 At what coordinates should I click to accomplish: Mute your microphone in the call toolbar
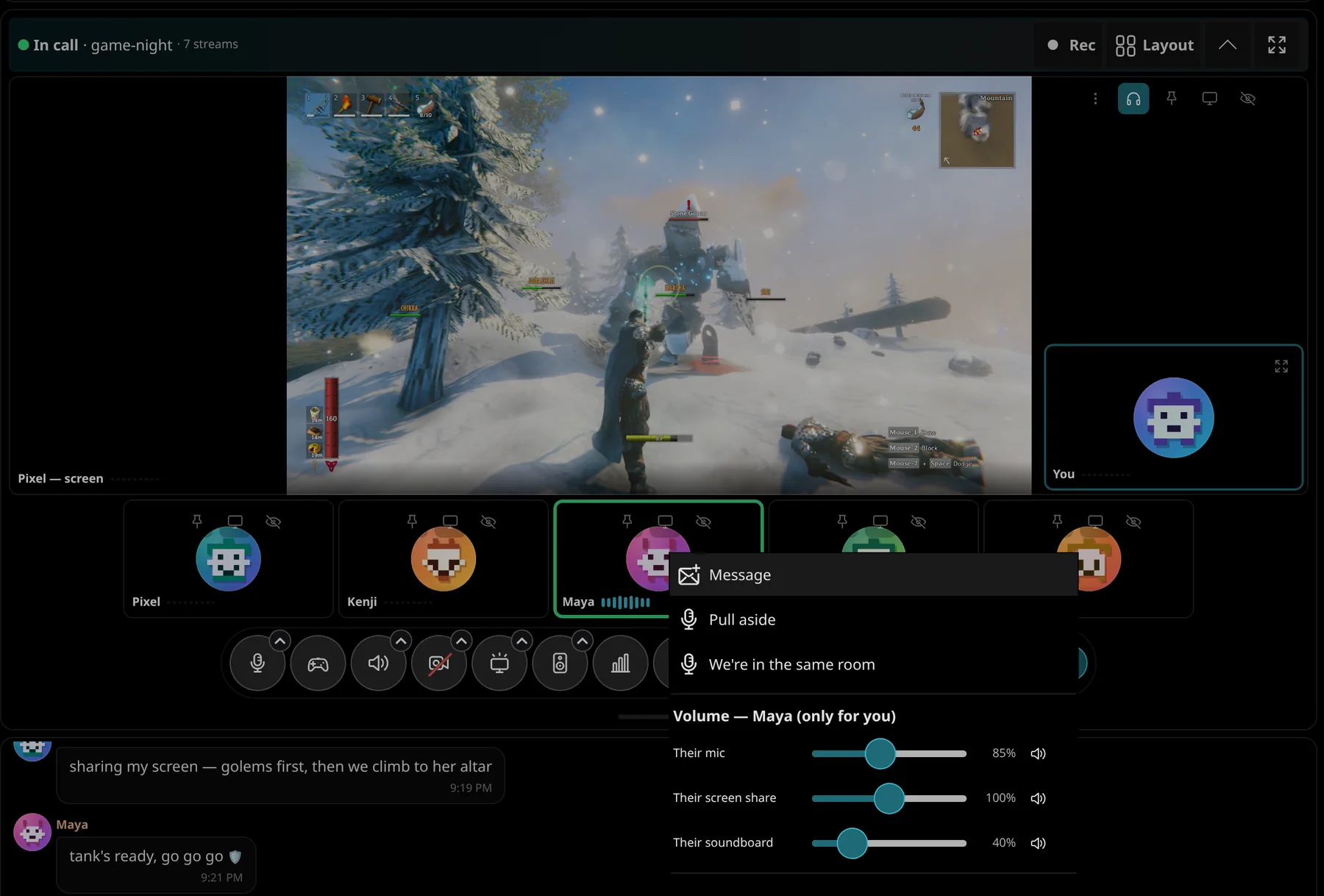tap(257, 664)
